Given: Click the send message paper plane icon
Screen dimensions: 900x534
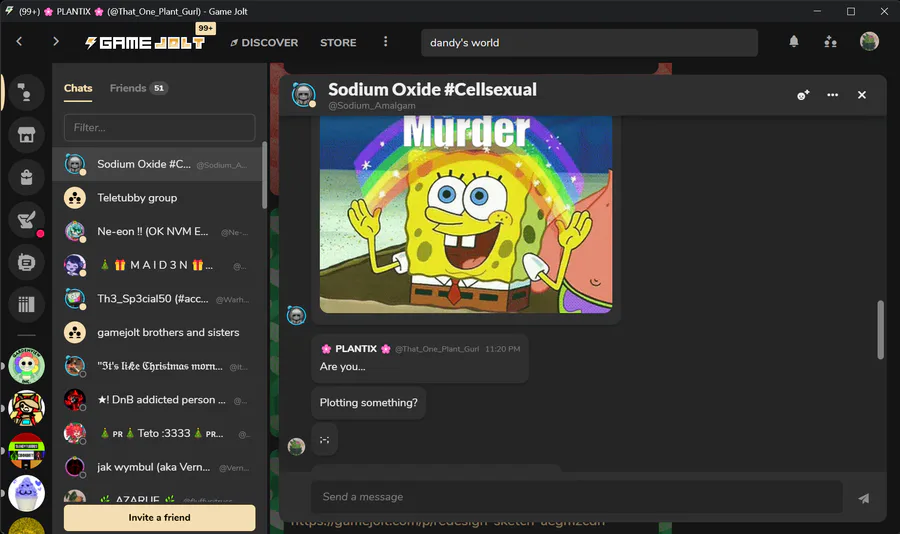Looking at the screenshot, I should pyautogui.click(x=863, y=498).
